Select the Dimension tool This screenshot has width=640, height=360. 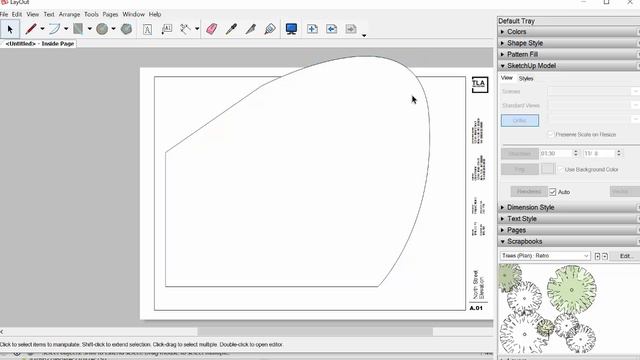coord(186,29)
